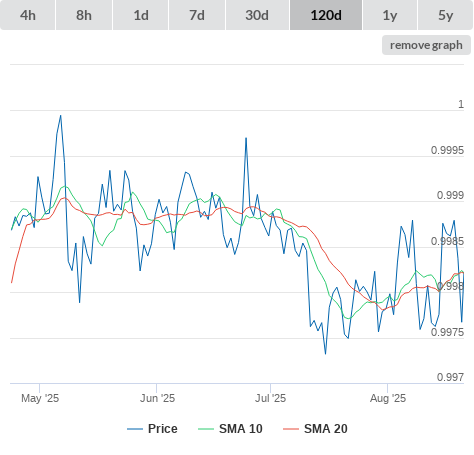474x455 pixels.
Task: Switch to the 5y range tab
Action: [x=446, y=15]
